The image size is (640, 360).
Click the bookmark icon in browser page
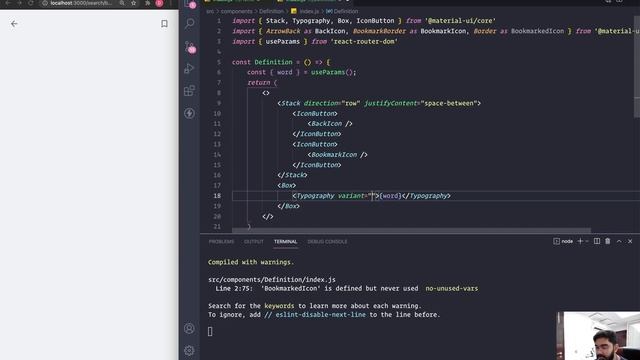click(x=164, y=24)
